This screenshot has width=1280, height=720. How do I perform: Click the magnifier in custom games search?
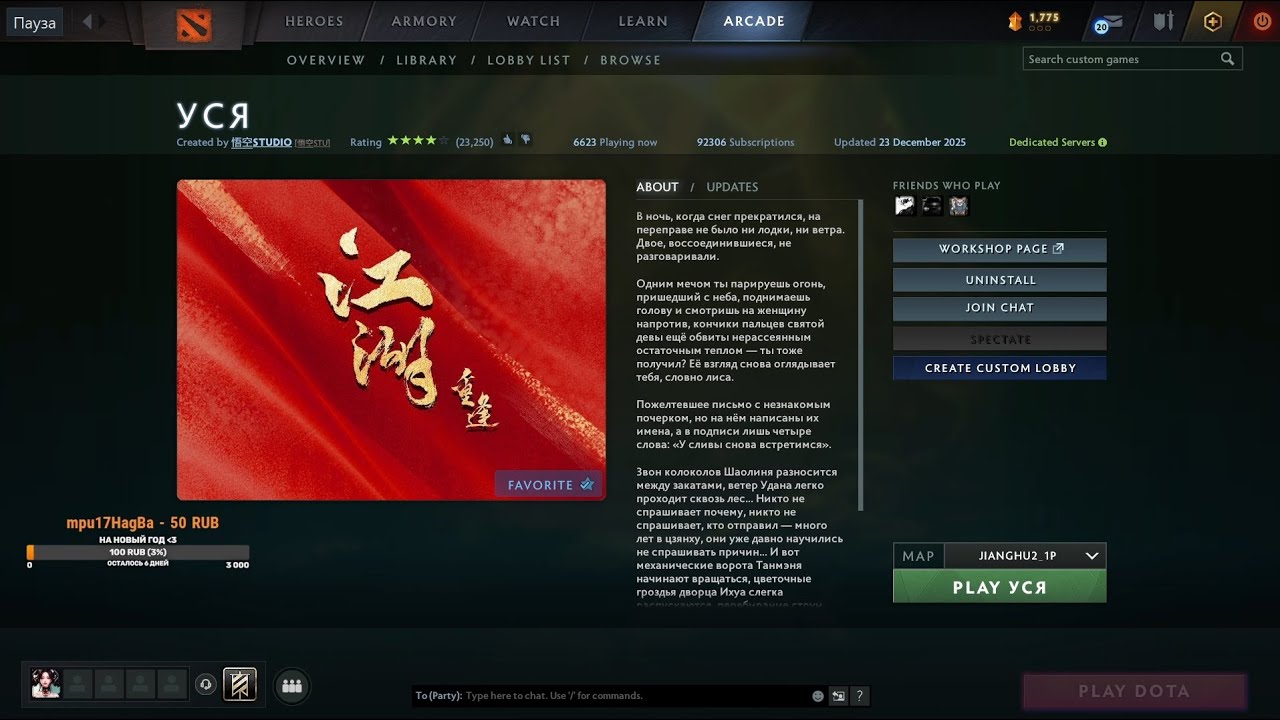[1228, 59]
